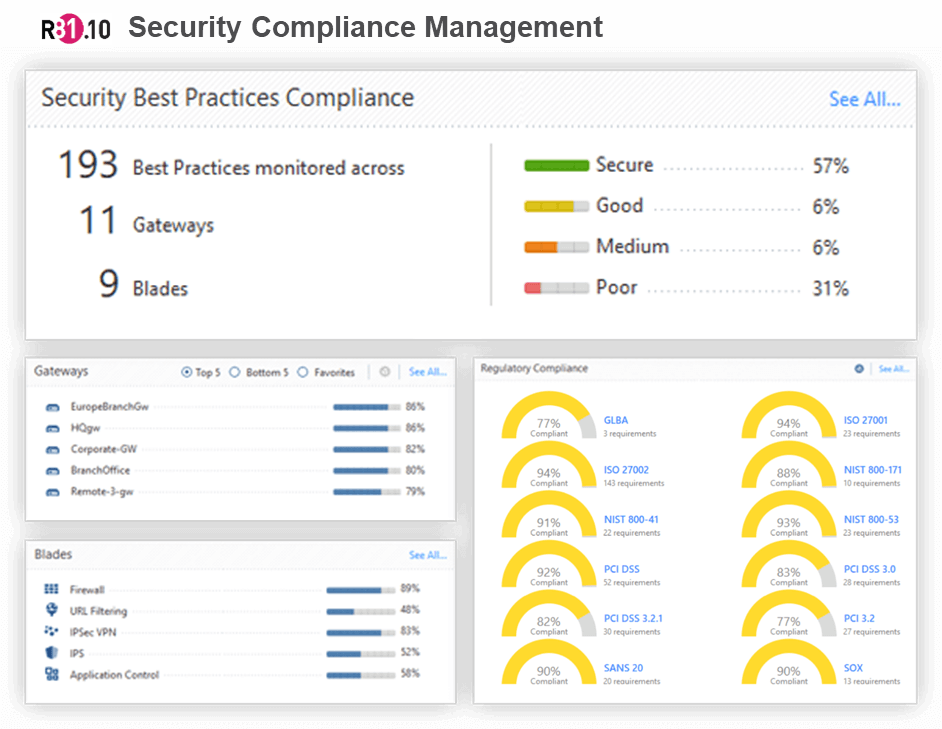
Task: Open the NIST 800-41 regulation link
Action: [x=631, y=519]
